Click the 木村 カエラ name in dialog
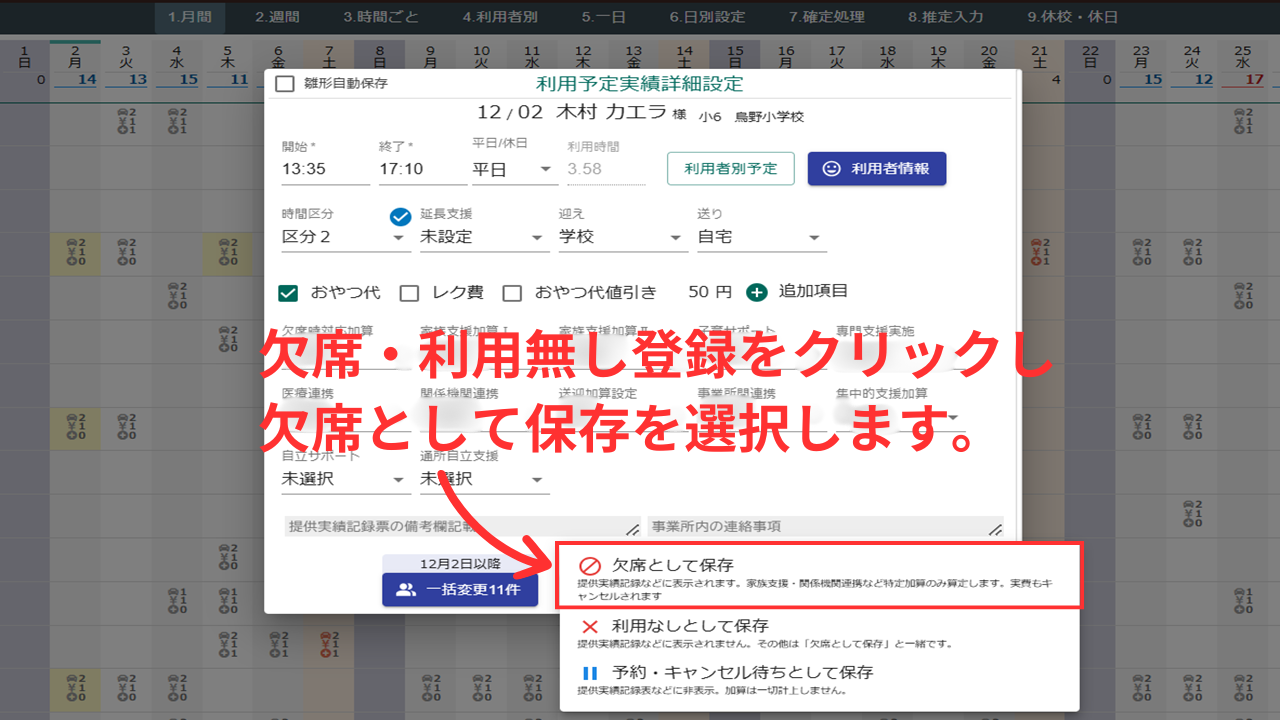Image resolution: width=1280 pixels, height=720 pixels. [611, 113]
